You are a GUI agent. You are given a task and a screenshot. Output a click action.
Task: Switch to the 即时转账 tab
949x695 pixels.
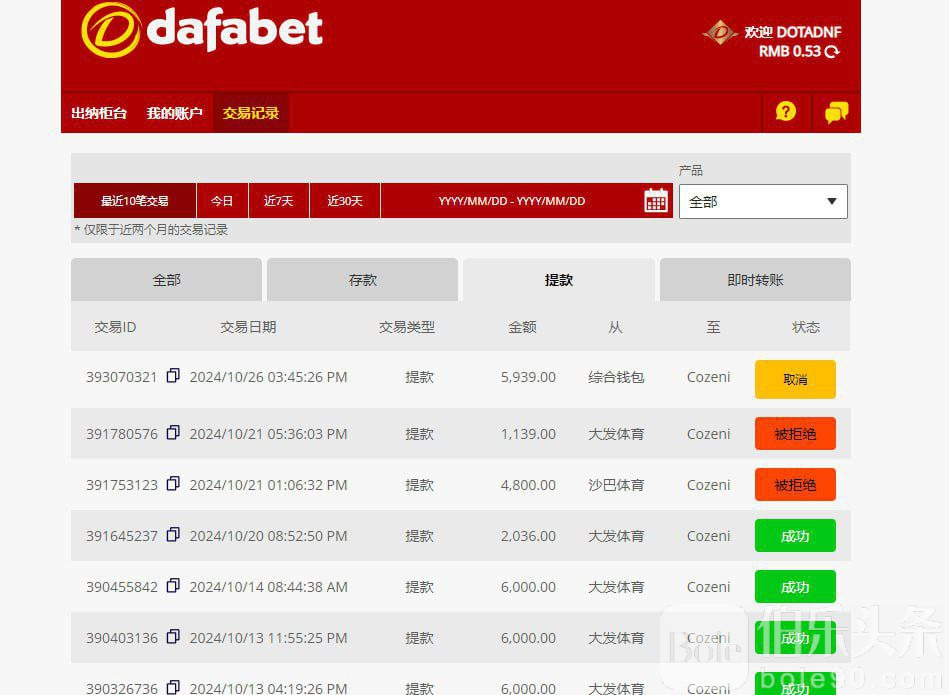[755, 280]
